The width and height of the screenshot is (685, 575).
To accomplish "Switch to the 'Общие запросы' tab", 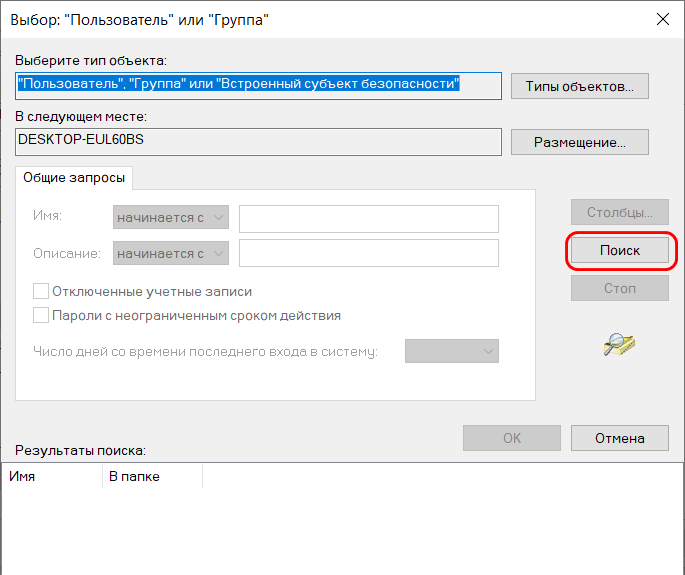I will (x=75, y=177).
